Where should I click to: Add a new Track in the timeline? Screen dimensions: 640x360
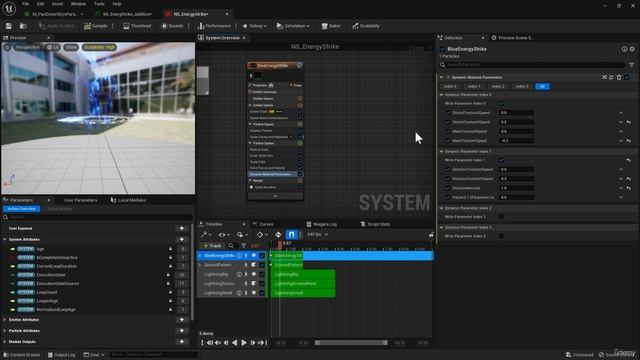pyautogui.click(x=212, y=246)
